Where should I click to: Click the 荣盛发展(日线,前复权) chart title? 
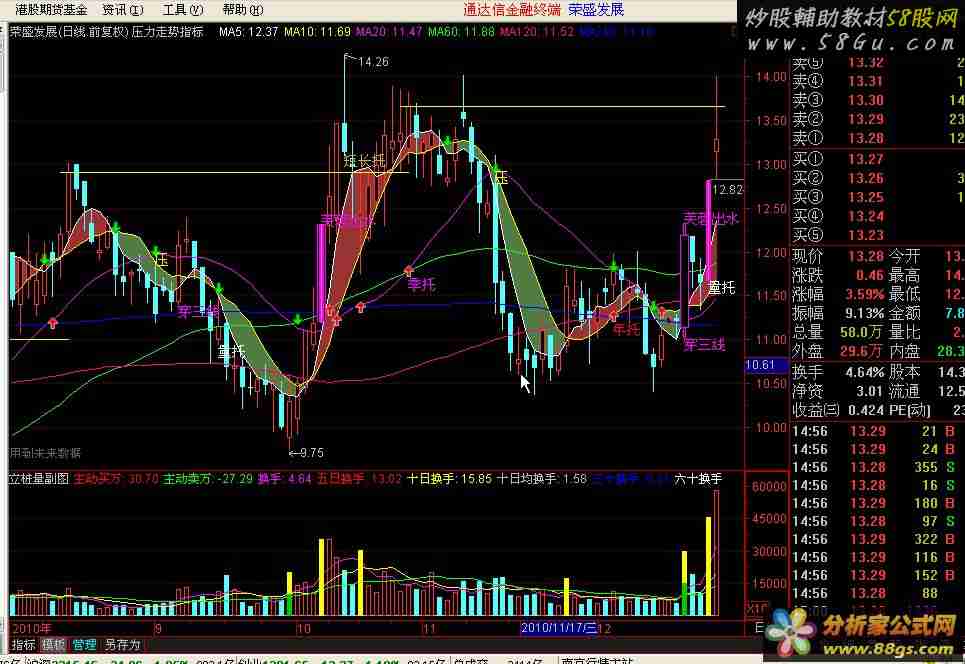[x=68, y=32]
